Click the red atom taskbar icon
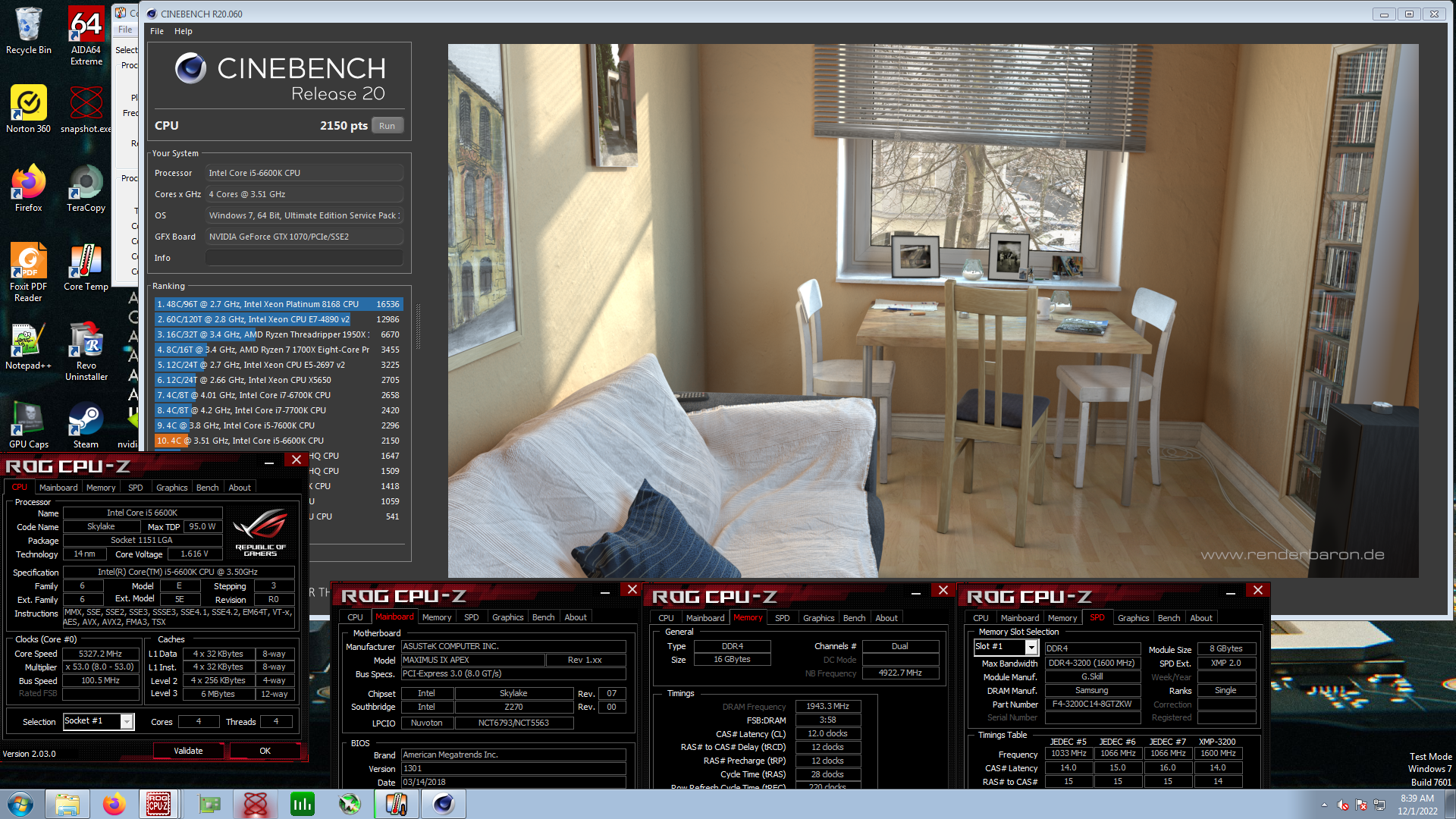Viewport: 1456px width, 819px height. pos(256,804)
